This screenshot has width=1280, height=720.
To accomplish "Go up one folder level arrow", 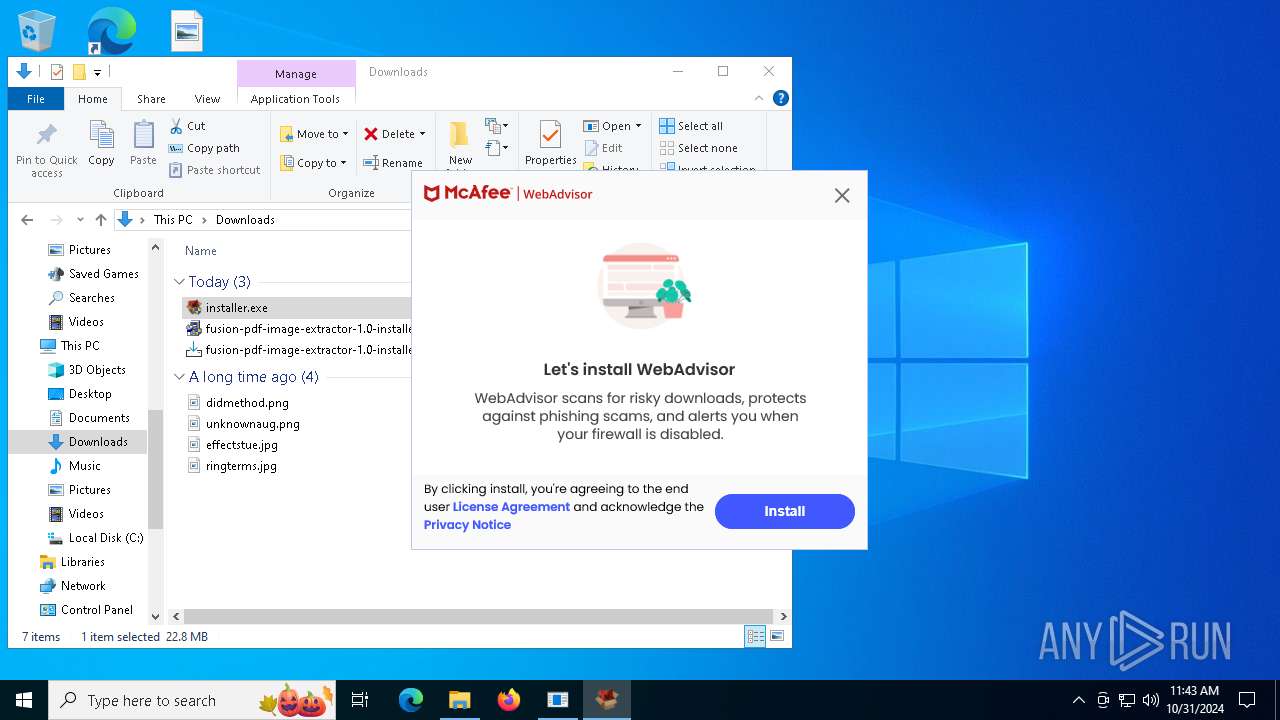I will [100, 220].
